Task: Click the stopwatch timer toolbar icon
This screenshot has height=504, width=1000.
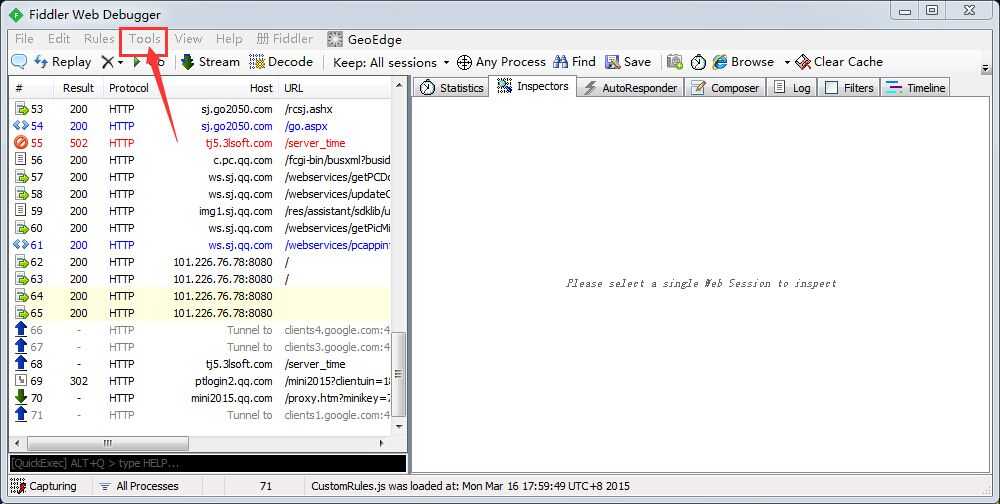Action: pyautogui.click(x=698, y=62)
